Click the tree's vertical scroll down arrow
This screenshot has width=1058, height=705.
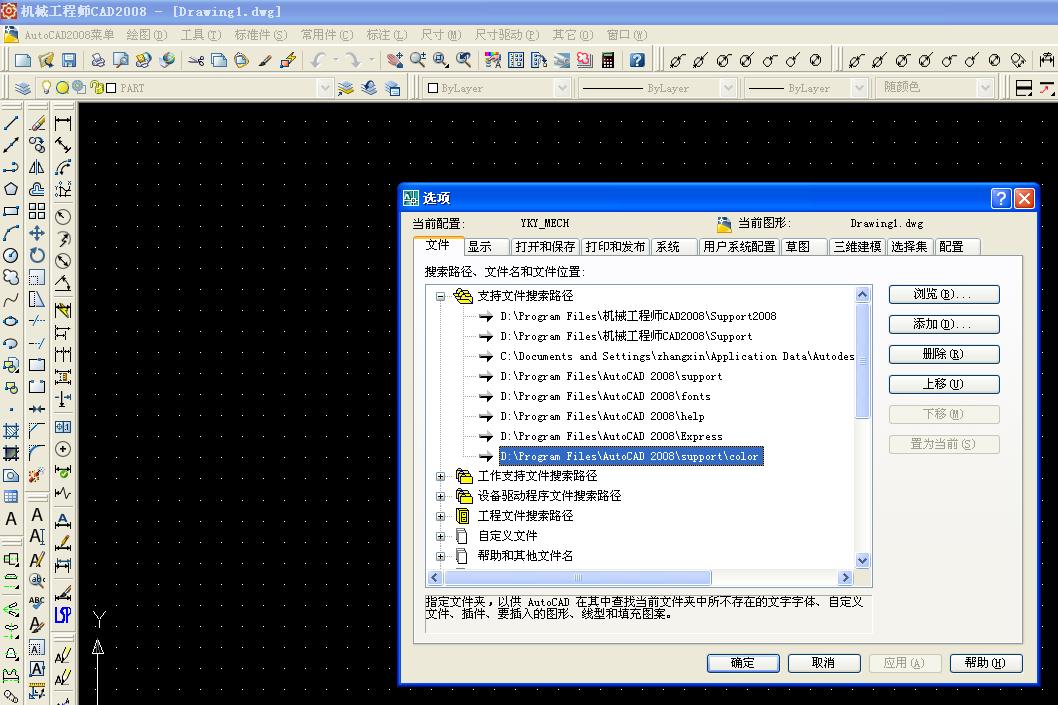[862, 560]
